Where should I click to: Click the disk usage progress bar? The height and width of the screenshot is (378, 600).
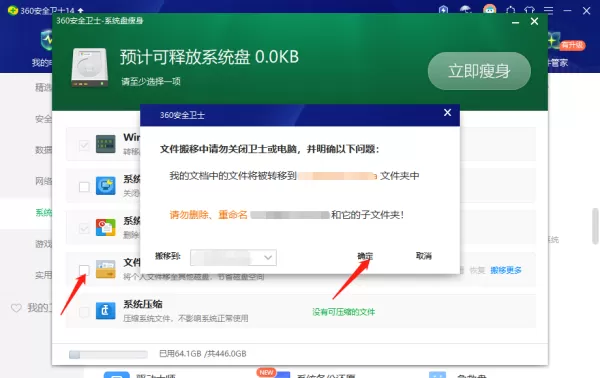(x=108, y=355)
